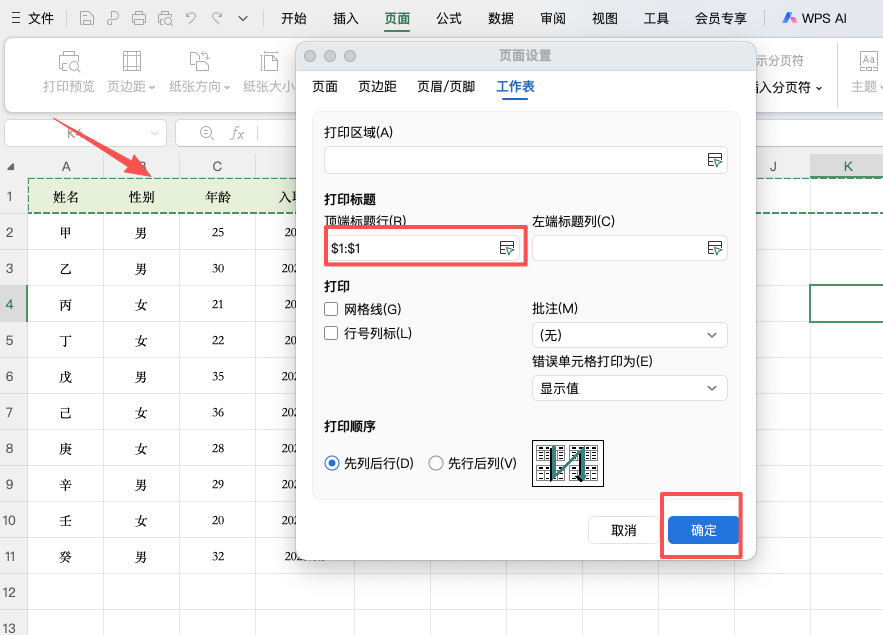Cancel the dialog with 取消
Viewport: 883px width, 635px height.
coord(622,530)
